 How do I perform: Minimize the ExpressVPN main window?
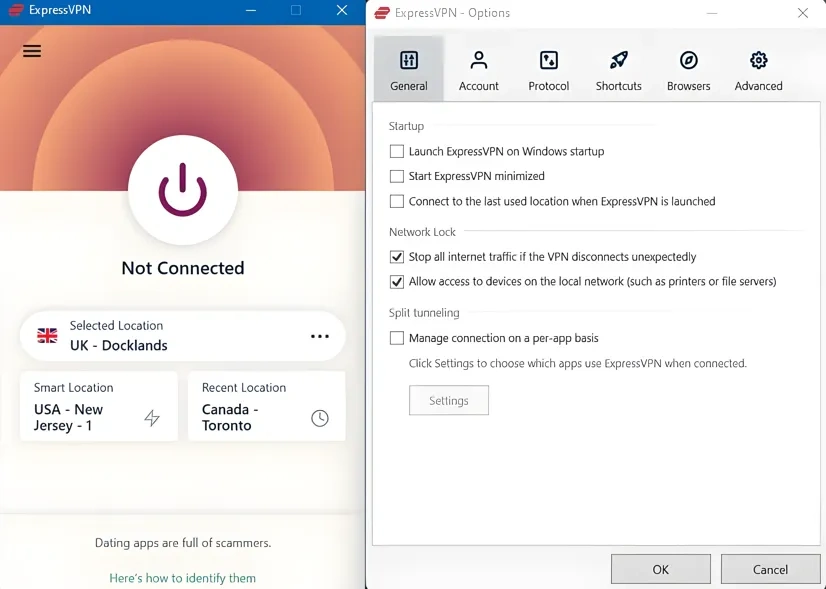[x=251, y=11]
